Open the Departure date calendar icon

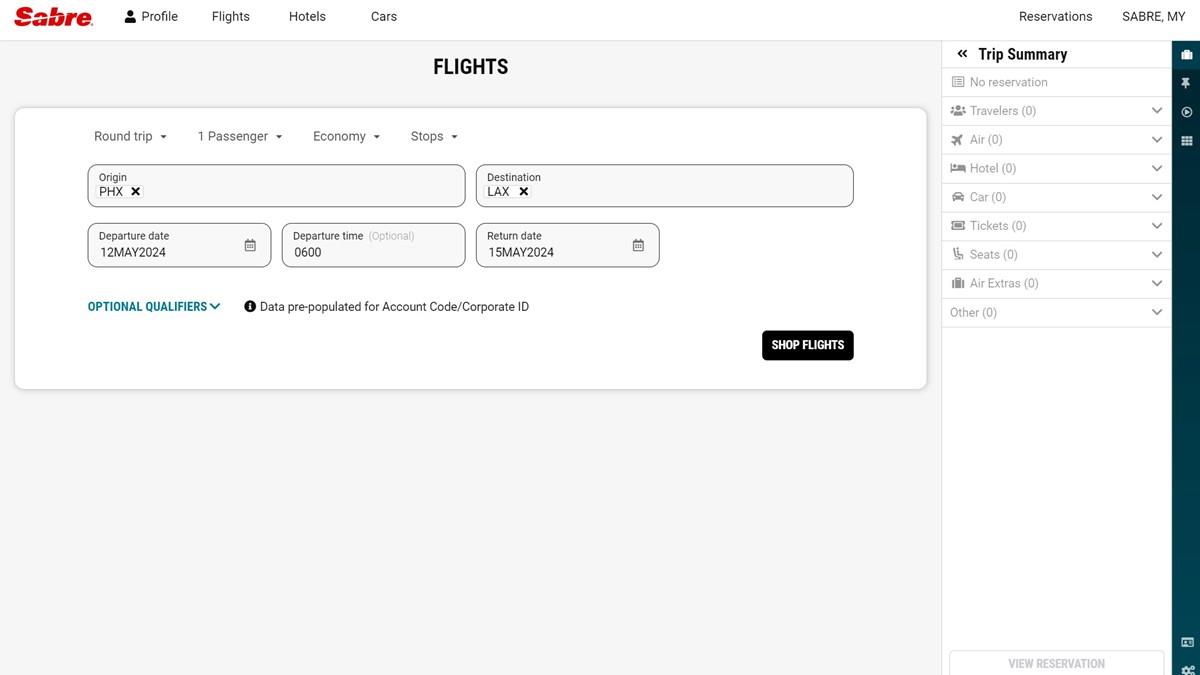pyautogui.click(x=250, y=245)
